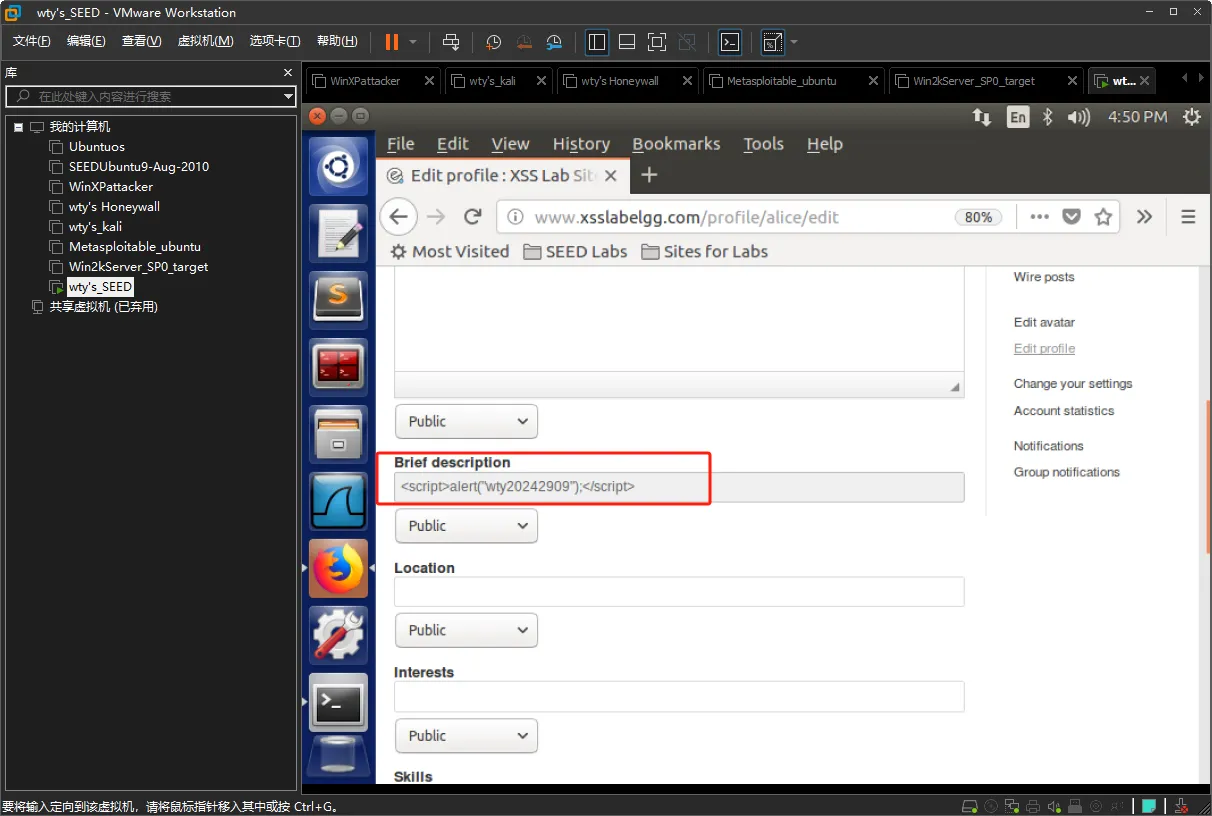Open page actions three-dots menu
The width and height of the screenshot is (1212, 816).
[1039, 217]
